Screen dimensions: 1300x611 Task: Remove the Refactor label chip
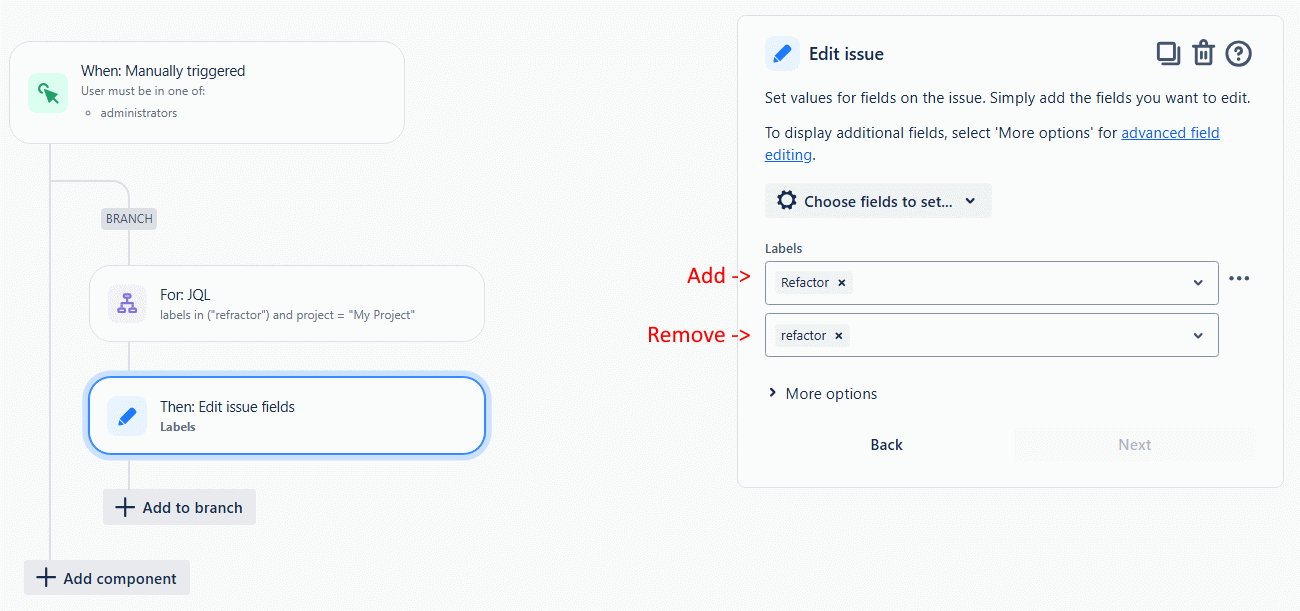pos(841,282)
